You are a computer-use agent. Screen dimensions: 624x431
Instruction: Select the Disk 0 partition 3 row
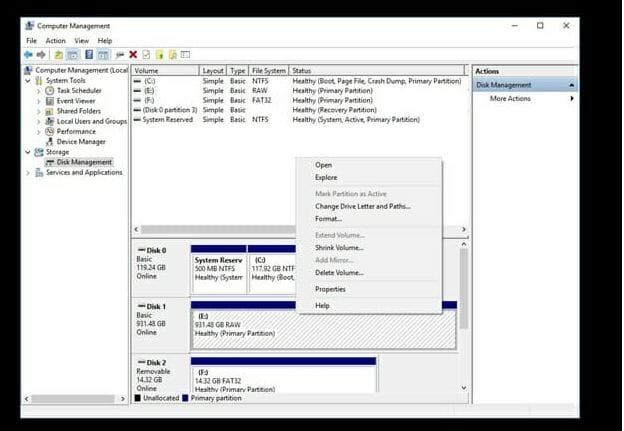pyautogui.click(x=298, y=110)
